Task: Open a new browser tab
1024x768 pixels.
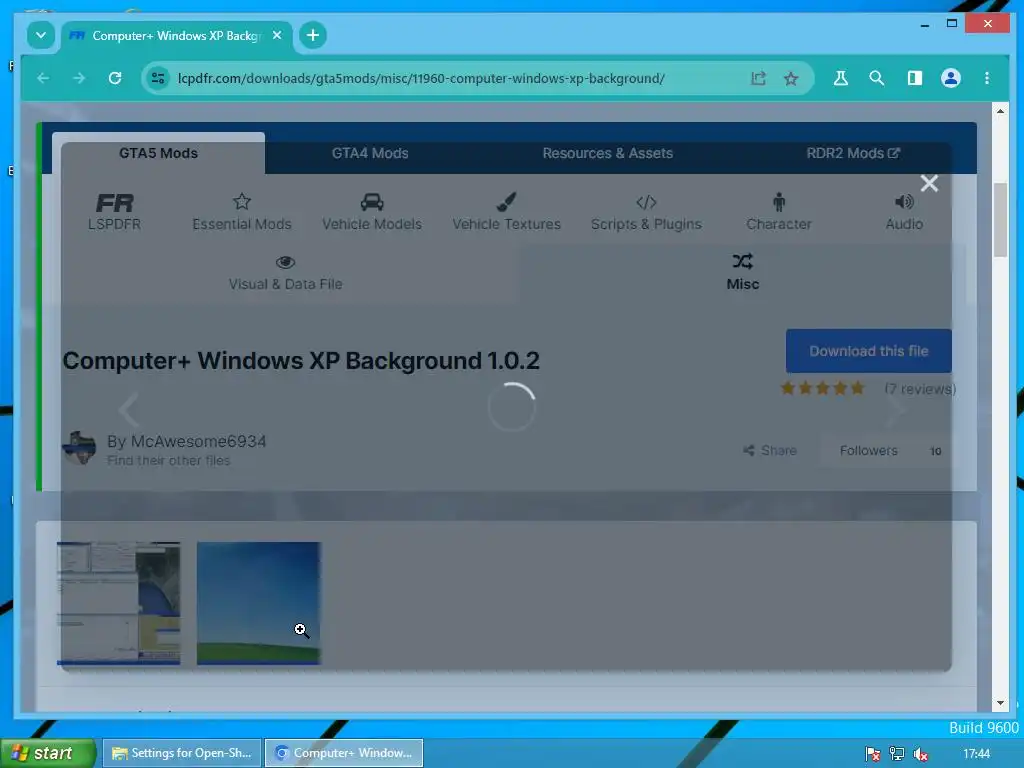Action: 313,35
